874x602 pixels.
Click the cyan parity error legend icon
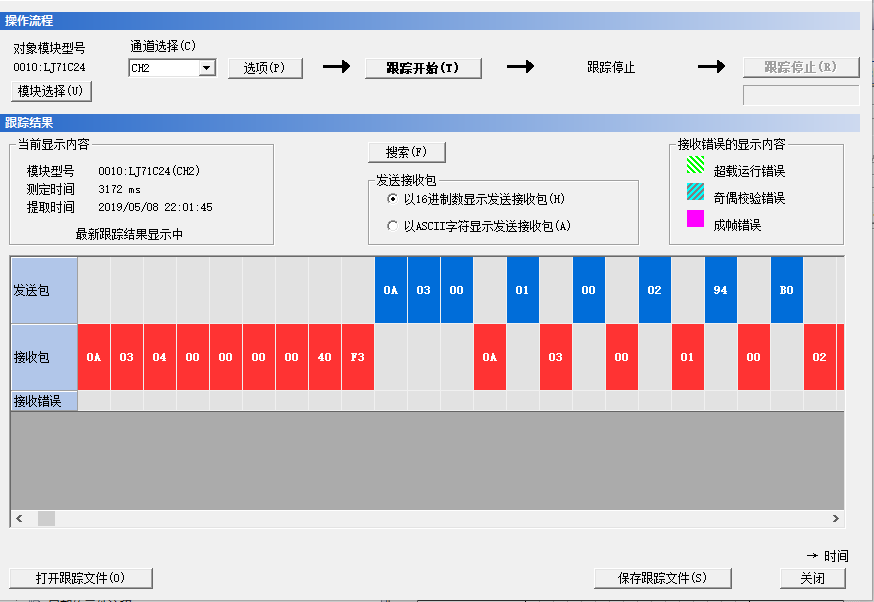click(x=694, y=198)
